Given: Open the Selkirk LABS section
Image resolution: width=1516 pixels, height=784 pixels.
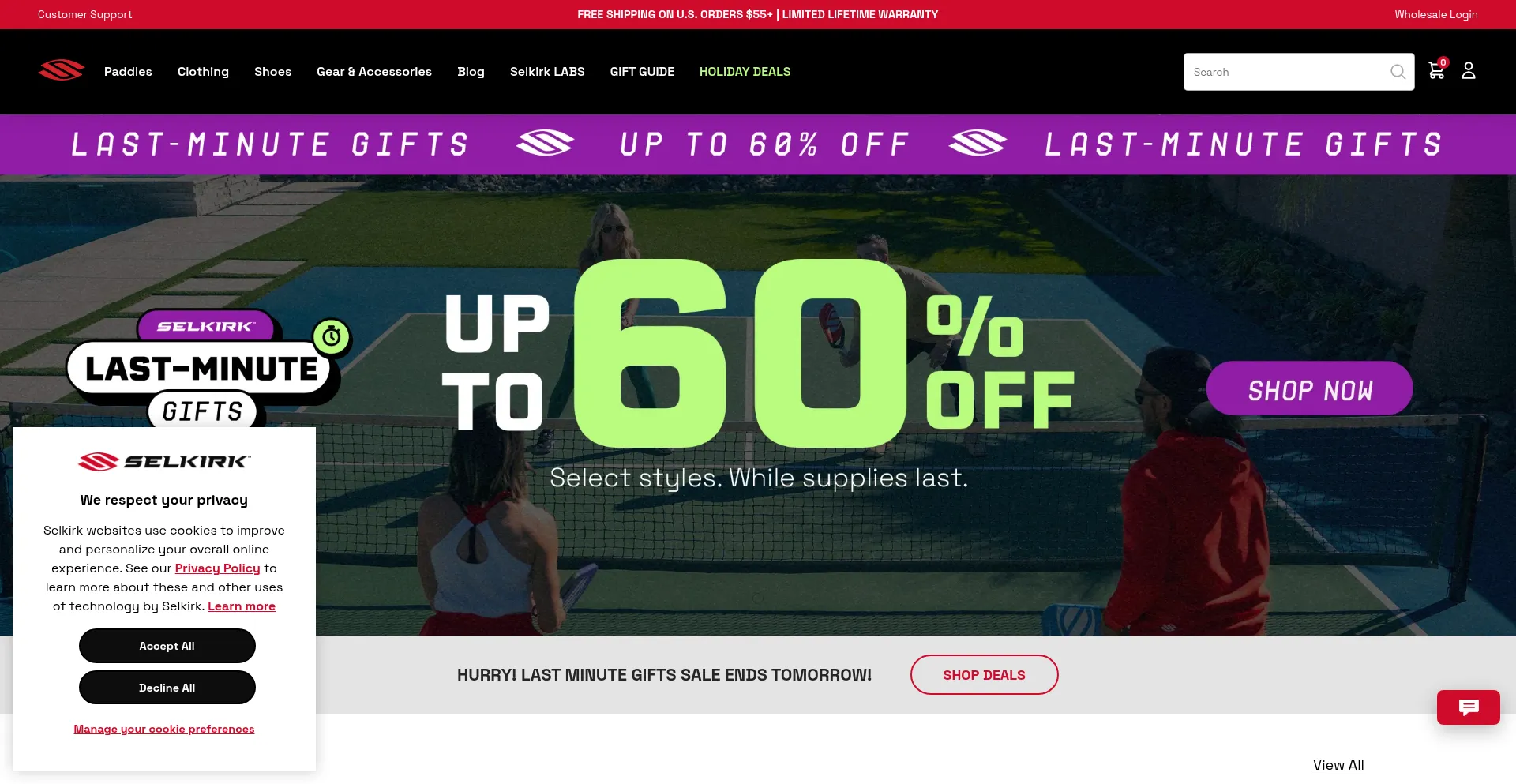Looking at the screenshot, I should pos(547,72).
